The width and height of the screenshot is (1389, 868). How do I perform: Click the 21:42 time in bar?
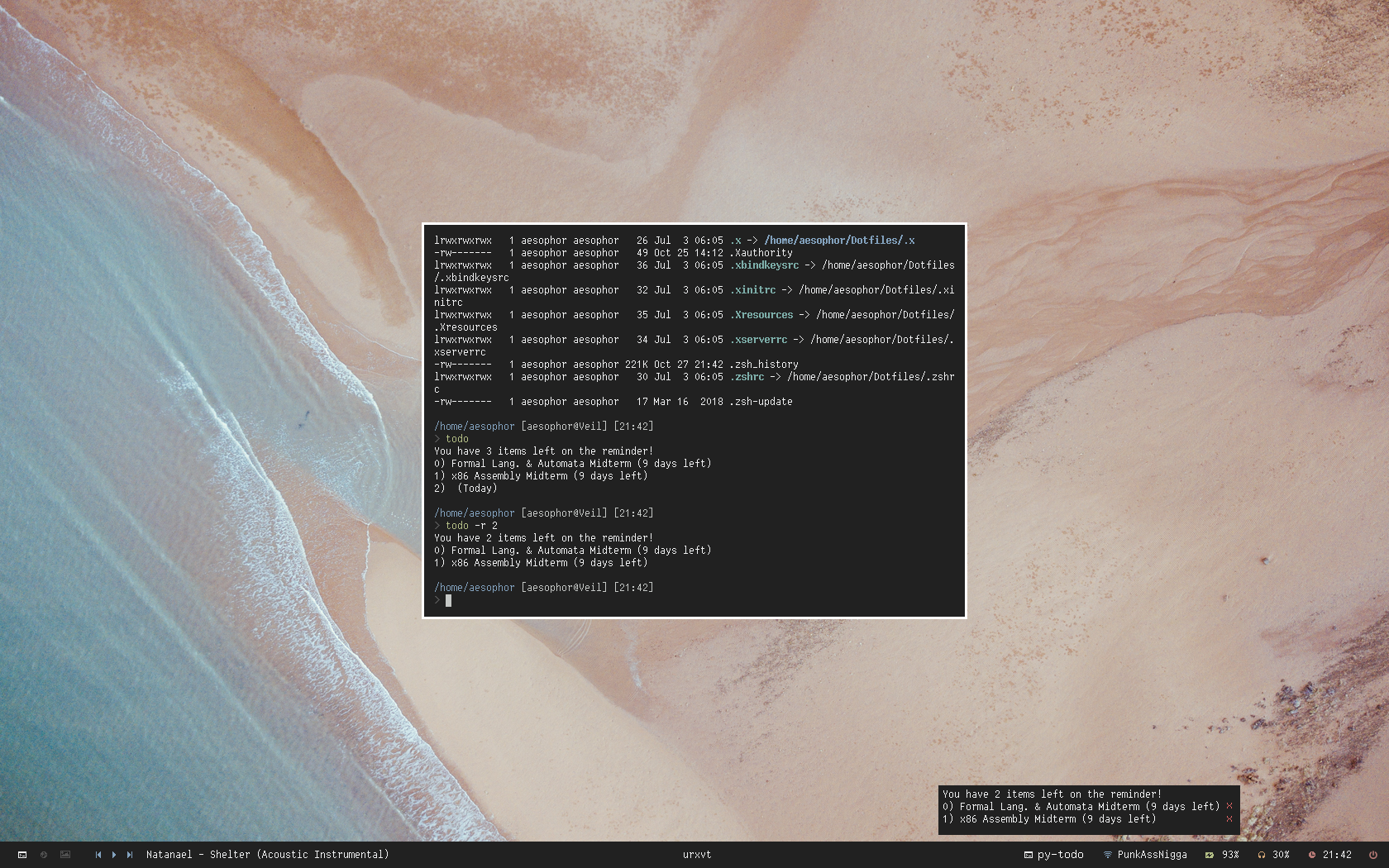[x=1337, y=855]
